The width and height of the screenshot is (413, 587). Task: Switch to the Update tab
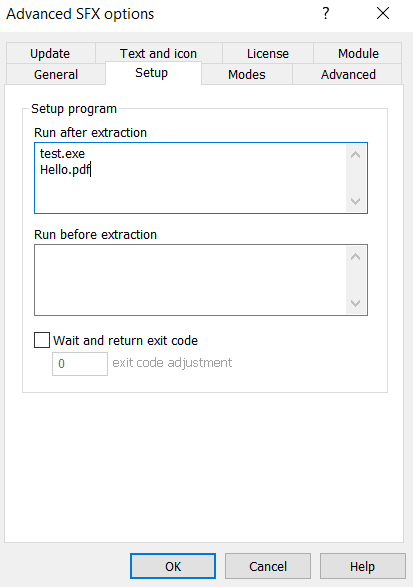[x=51, y=53]
